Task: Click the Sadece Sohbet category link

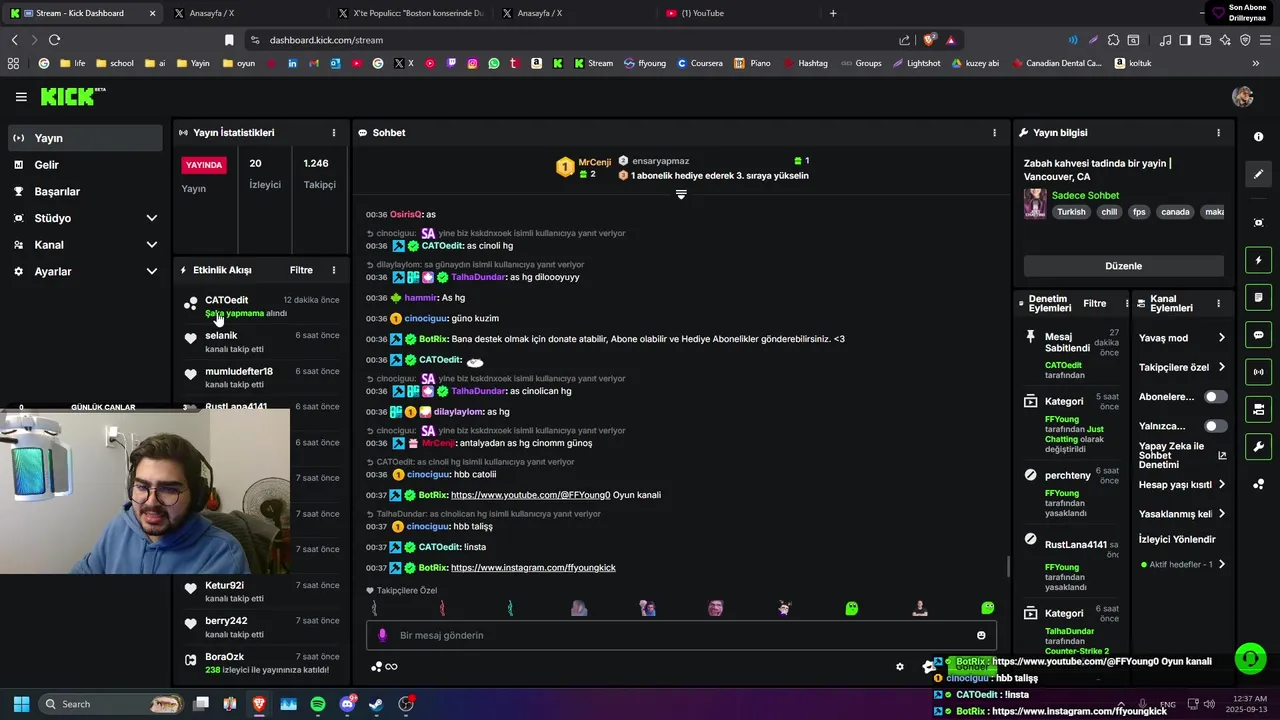Action: click(x=1085, y=195)
